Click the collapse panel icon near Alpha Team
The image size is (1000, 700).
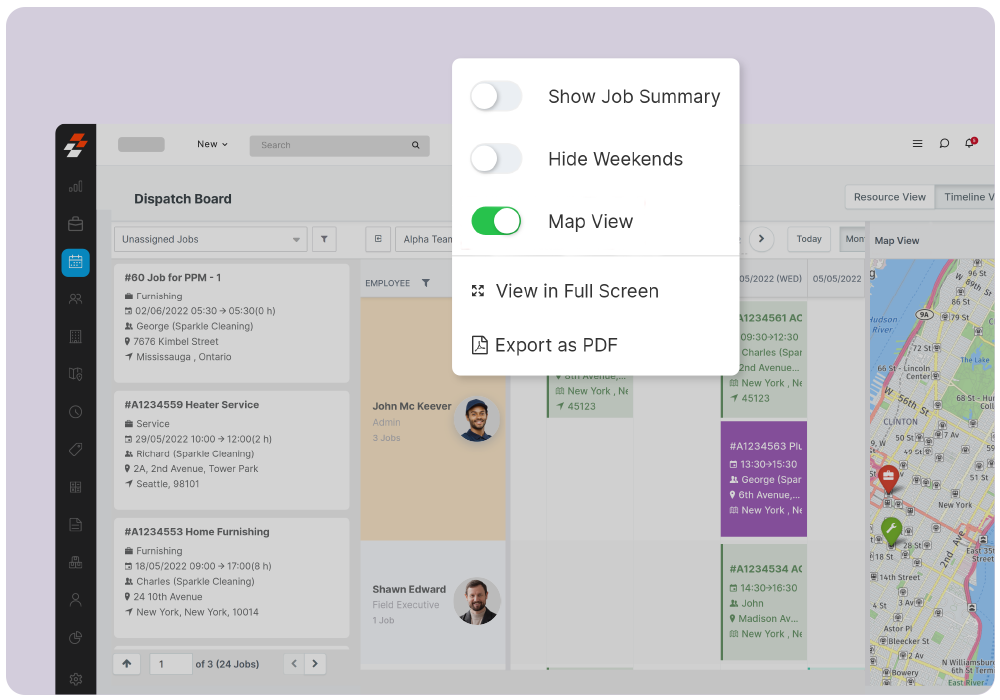[378, 239]
